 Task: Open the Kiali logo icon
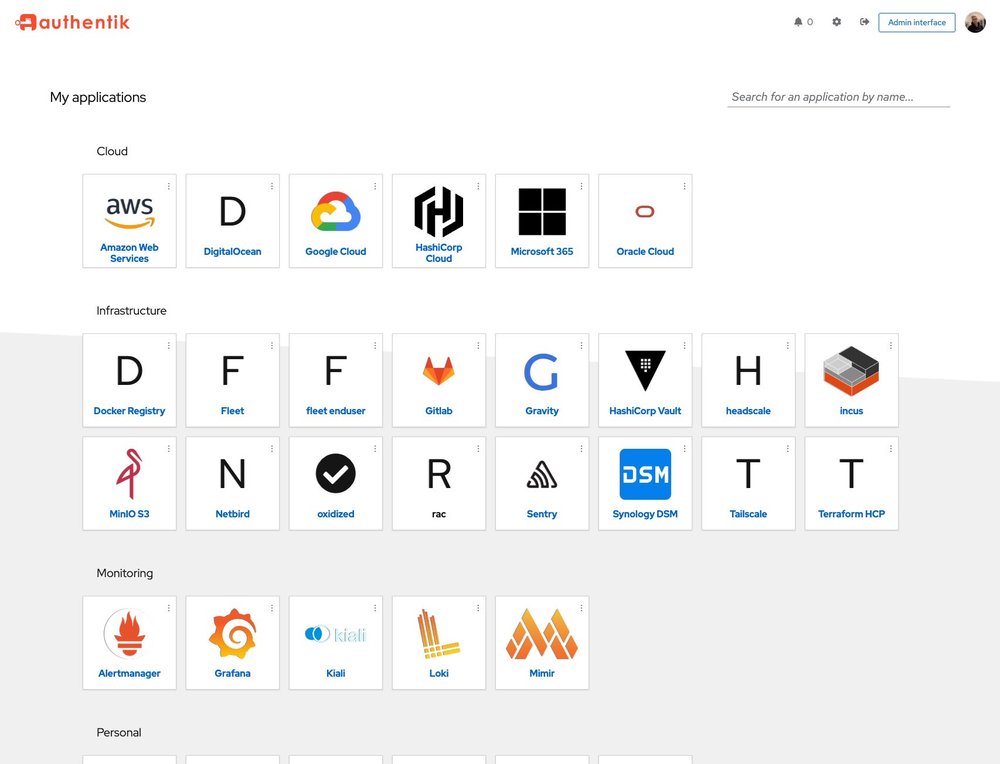pyautogui.click(x=335, y=634)
